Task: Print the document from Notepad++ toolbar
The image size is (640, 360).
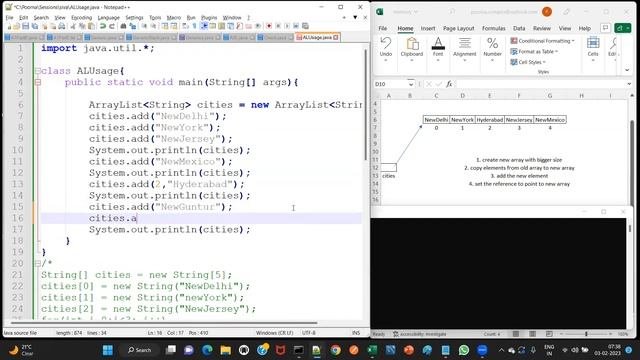Action: point(62,26)
